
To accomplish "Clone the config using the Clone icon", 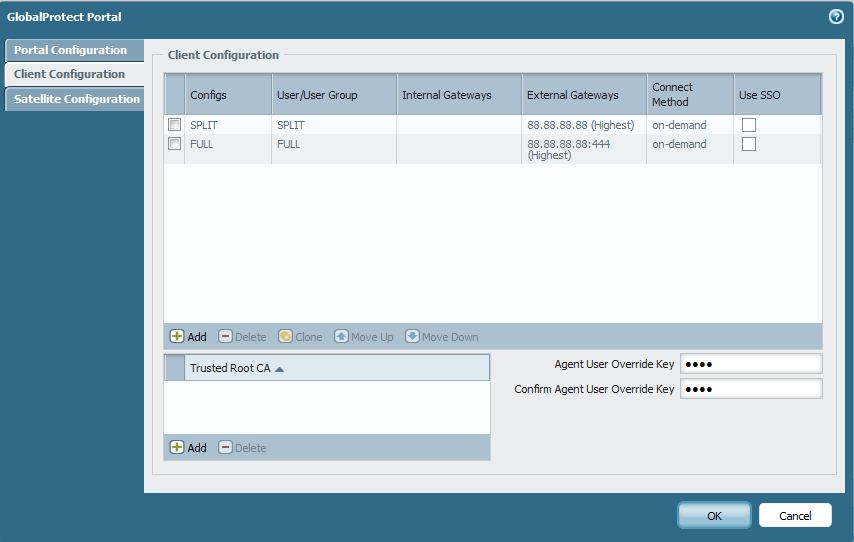I will 285,337.
